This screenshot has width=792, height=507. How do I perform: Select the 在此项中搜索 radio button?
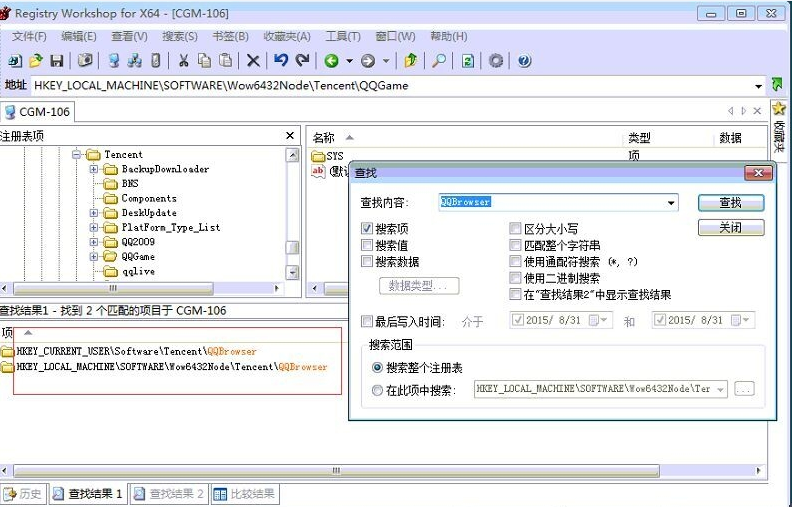click(377, 390)
